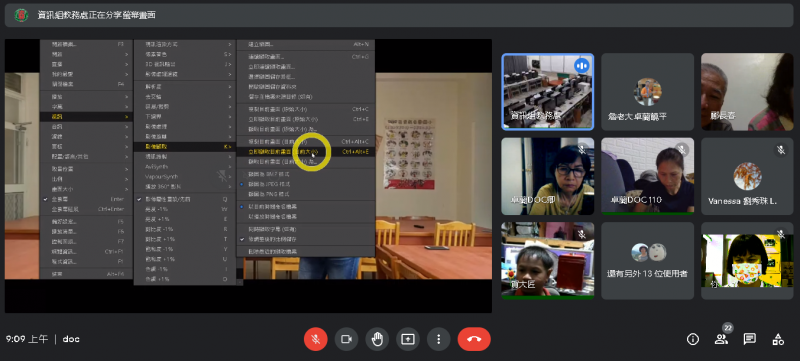Choose the brightness +1% item with E shortcut
This screenshot has width=800, height=361.
pos(185,219)
